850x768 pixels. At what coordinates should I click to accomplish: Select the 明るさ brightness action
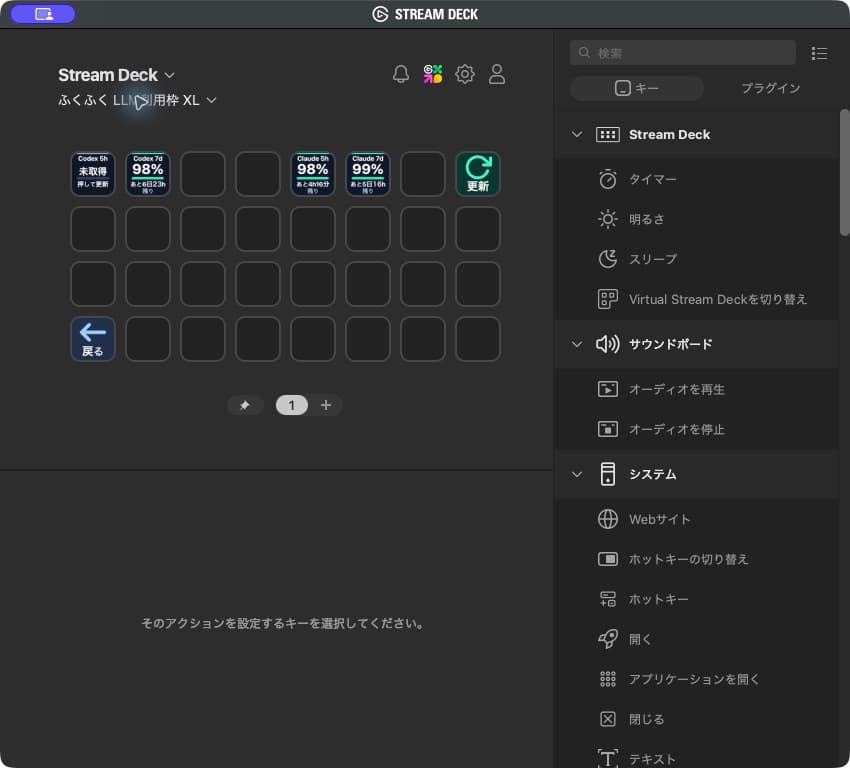tap(697, 219)
